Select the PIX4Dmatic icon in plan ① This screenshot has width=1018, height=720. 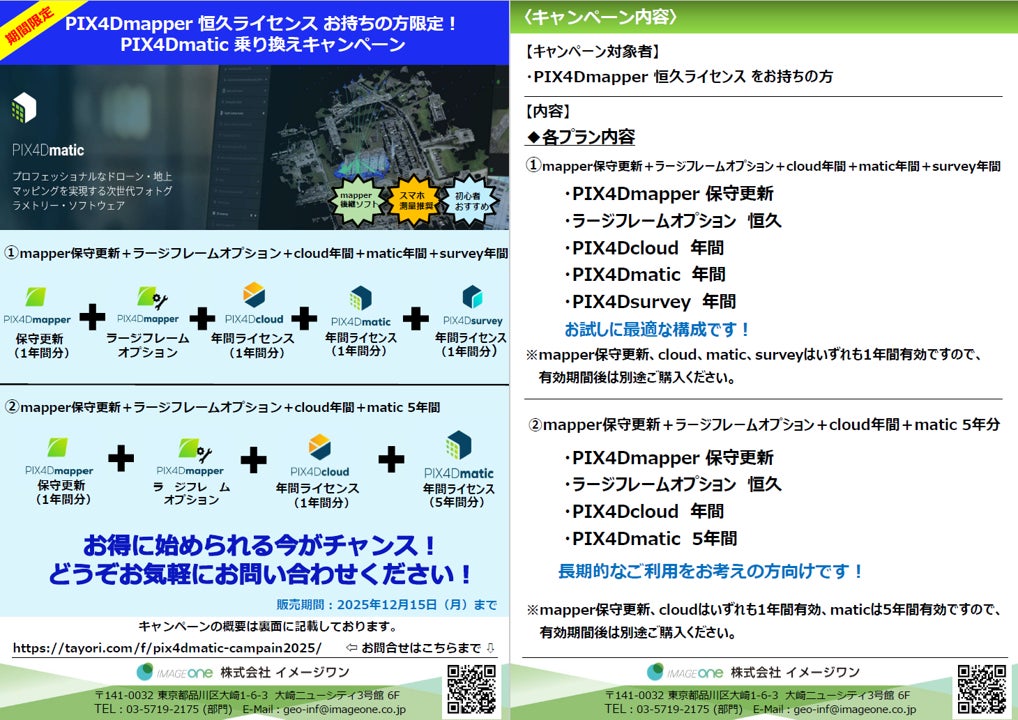click(x=361, y=298)
